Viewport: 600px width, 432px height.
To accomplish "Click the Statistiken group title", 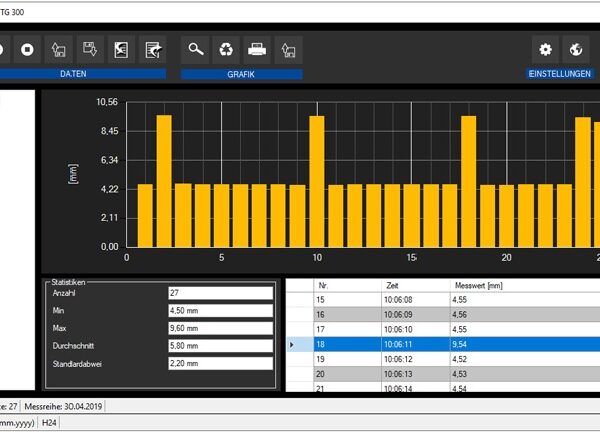I will [68, 282].
